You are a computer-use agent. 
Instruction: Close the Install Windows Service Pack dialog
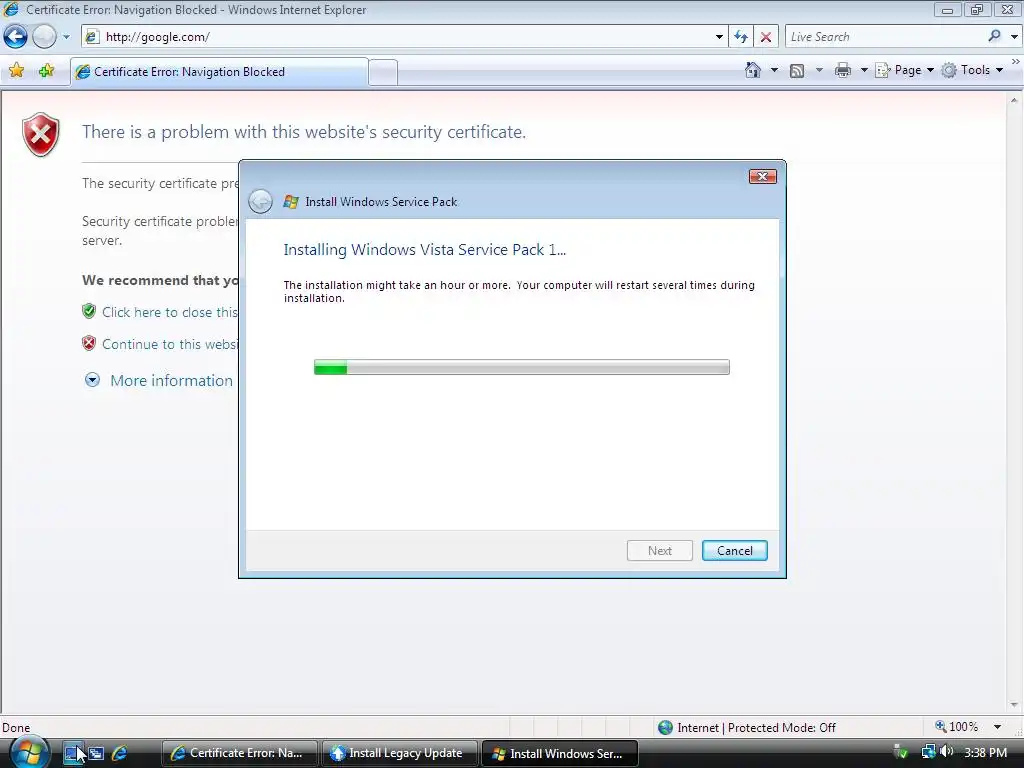[x=762, y=176]
